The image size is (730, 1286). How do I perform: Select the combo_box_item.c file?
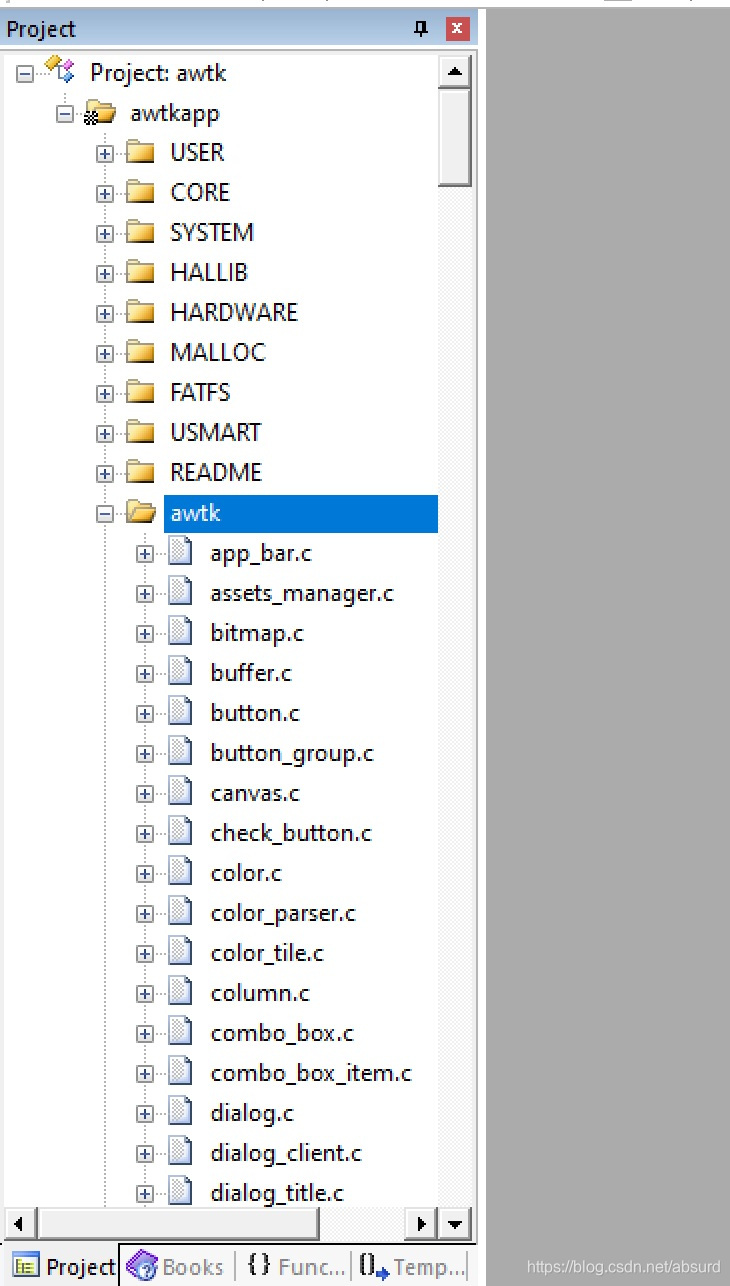[311, 1073]
